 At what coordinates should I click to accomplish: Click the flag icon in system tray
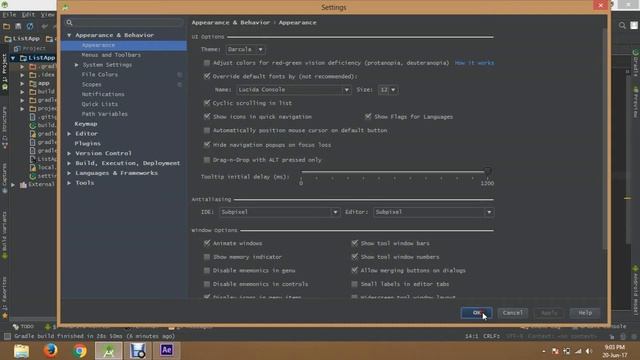click(555, 351)
